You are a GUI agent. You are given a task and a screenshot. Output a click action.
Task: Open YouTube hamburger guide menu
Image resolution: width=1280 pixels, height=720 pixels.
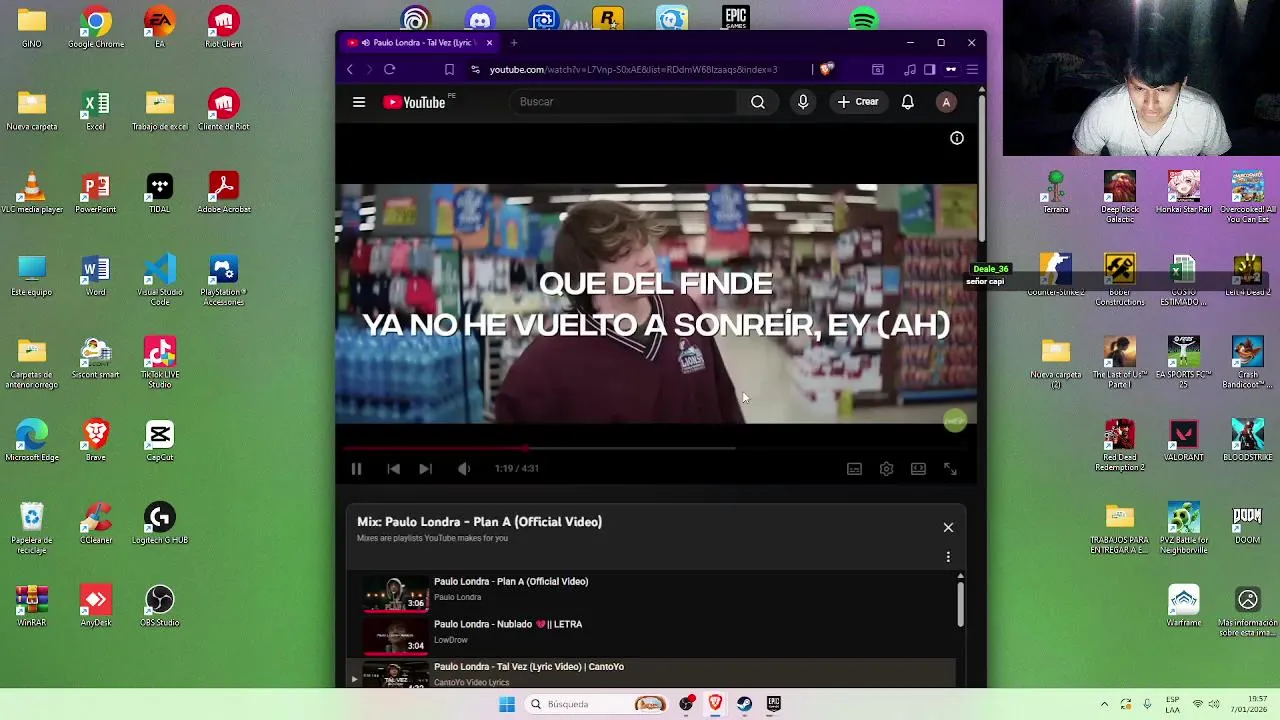pyautogui.click(x=359, y=102)
